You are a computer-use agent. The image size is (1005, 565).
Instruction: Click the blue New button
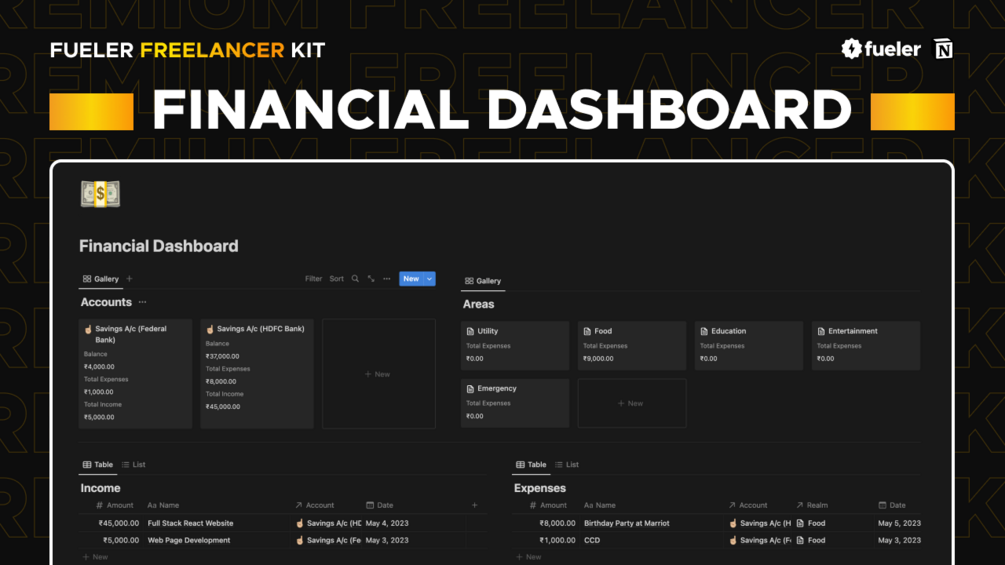tap(411, 279)
